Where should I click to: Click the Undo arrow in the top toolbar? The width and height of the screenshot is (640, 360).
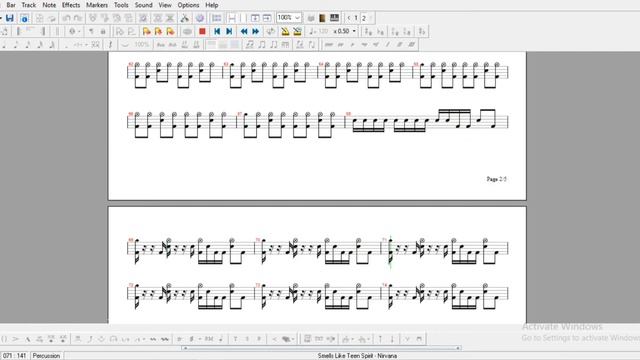coord(66,18)
